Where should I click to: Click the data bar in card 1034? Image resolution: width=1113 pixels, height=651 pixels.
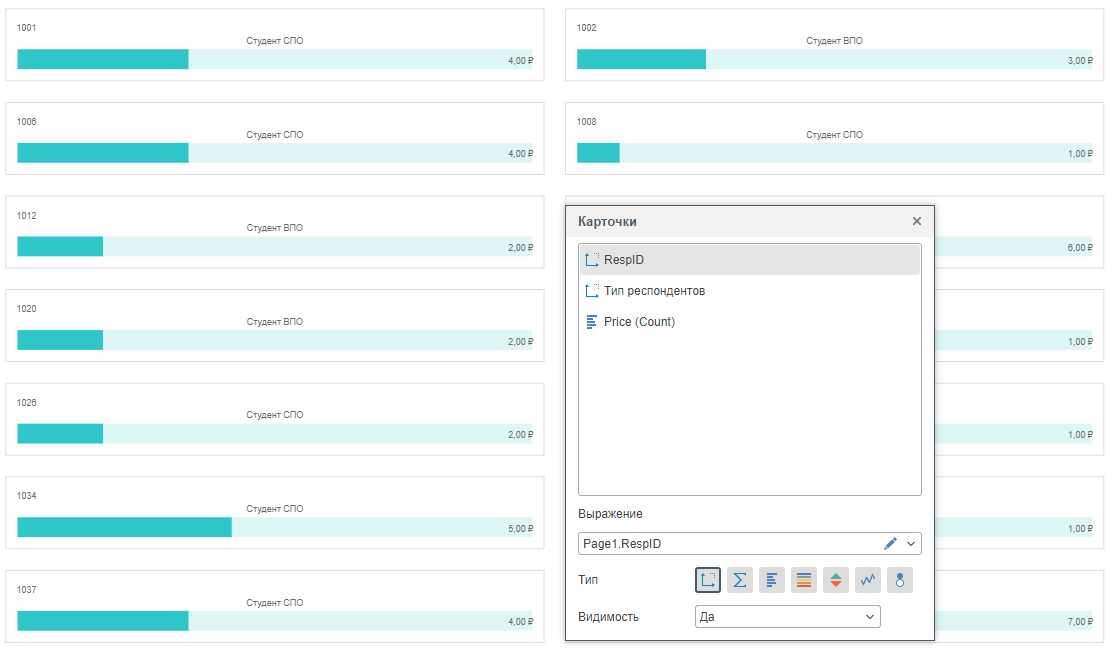tap(124, 528)
